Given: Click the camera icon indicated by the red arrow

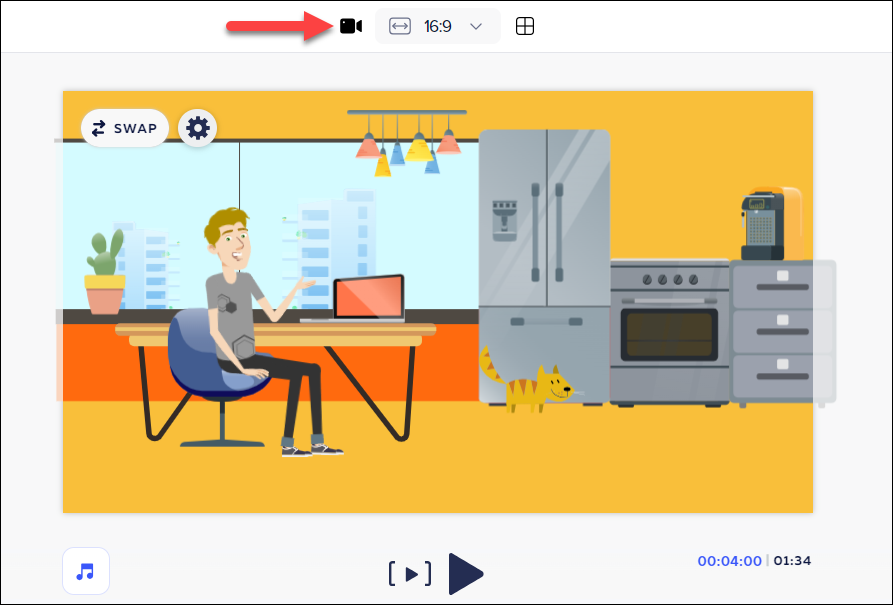Looking at the screenshot, I should [x=350, y=26].
